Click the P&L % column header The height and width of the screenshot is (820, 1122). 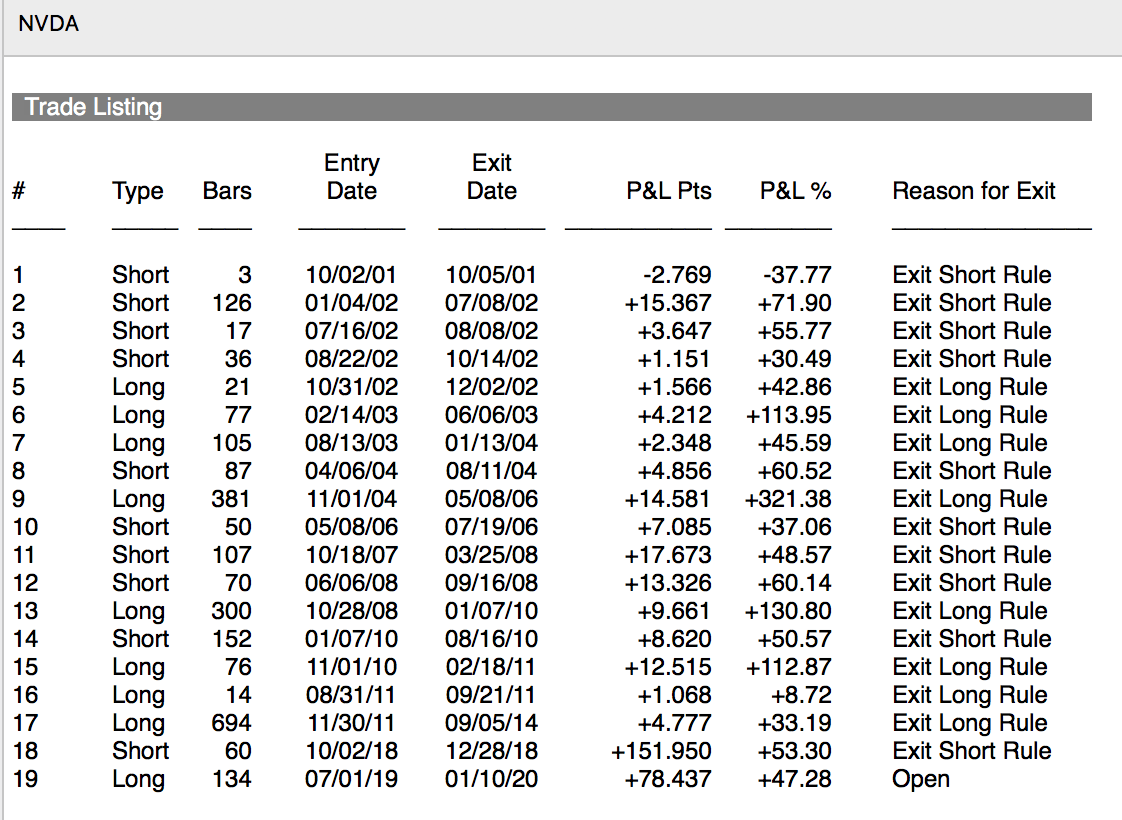(x=795, y=191)
